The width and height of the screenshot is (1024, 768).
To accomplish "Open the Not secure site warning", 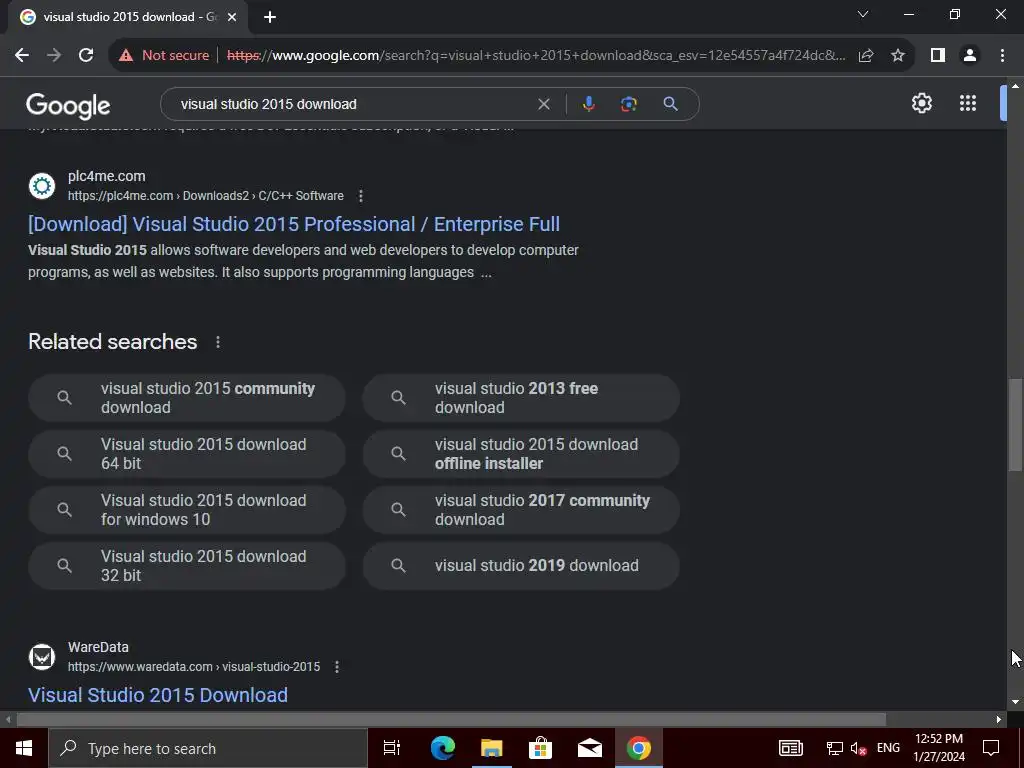I will pos(164,56).
